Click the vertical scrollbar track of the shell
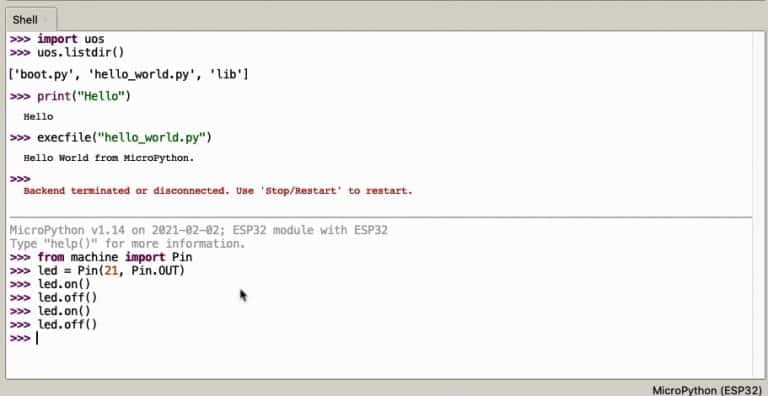This screenshot has width=768, height=396. [x=757, y=205]
